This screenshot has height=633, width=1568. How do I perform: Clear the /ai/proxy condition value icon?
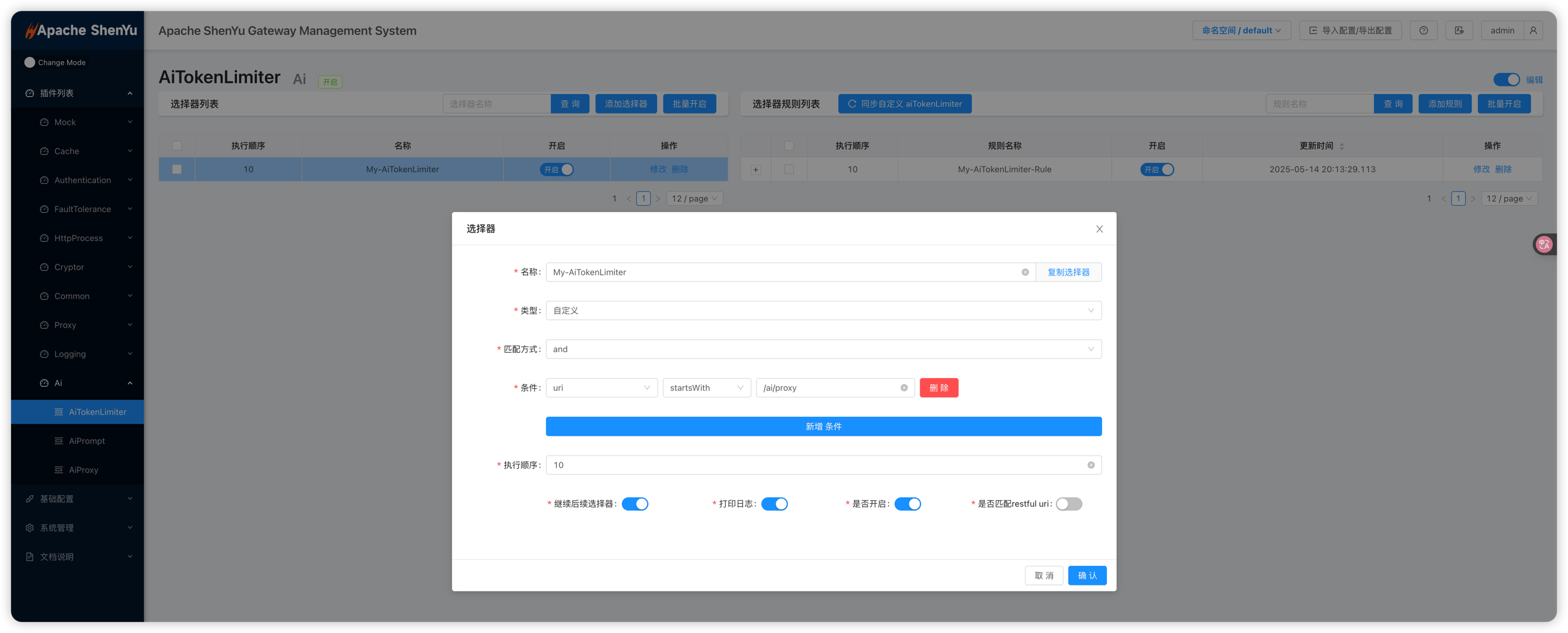pos(904,388)
